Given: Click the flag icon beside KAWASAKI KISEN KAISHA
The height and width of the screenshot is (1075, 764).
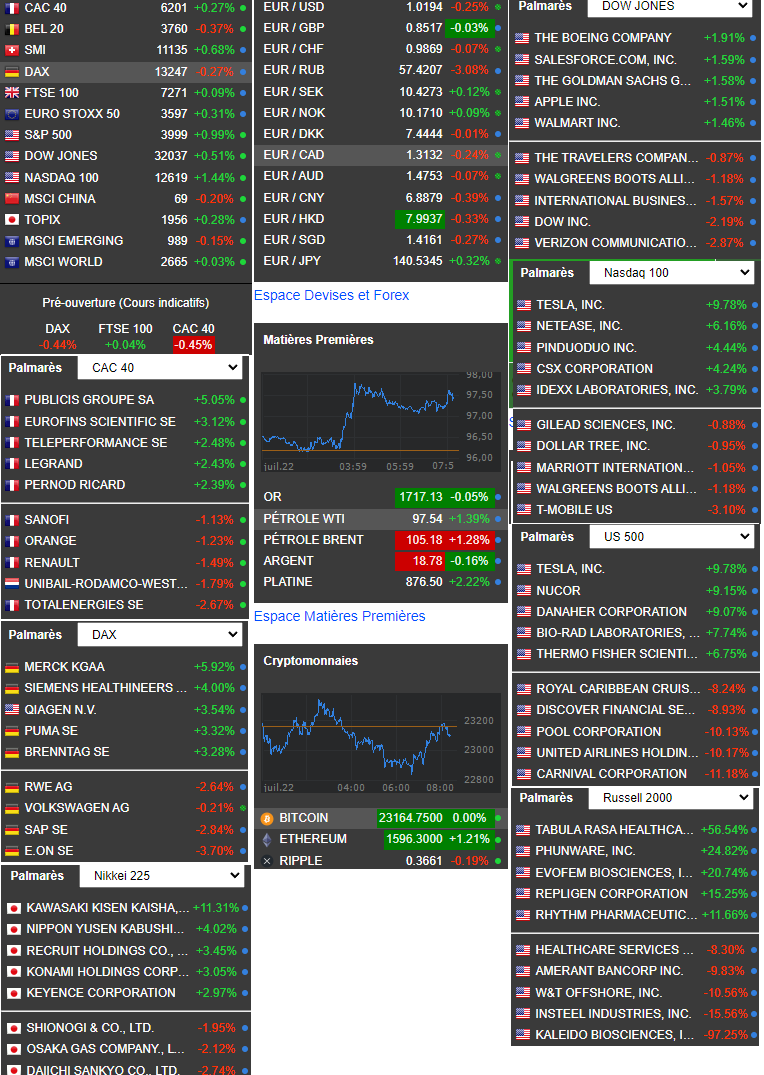Looking at the screenshot, I should [14, 908].
